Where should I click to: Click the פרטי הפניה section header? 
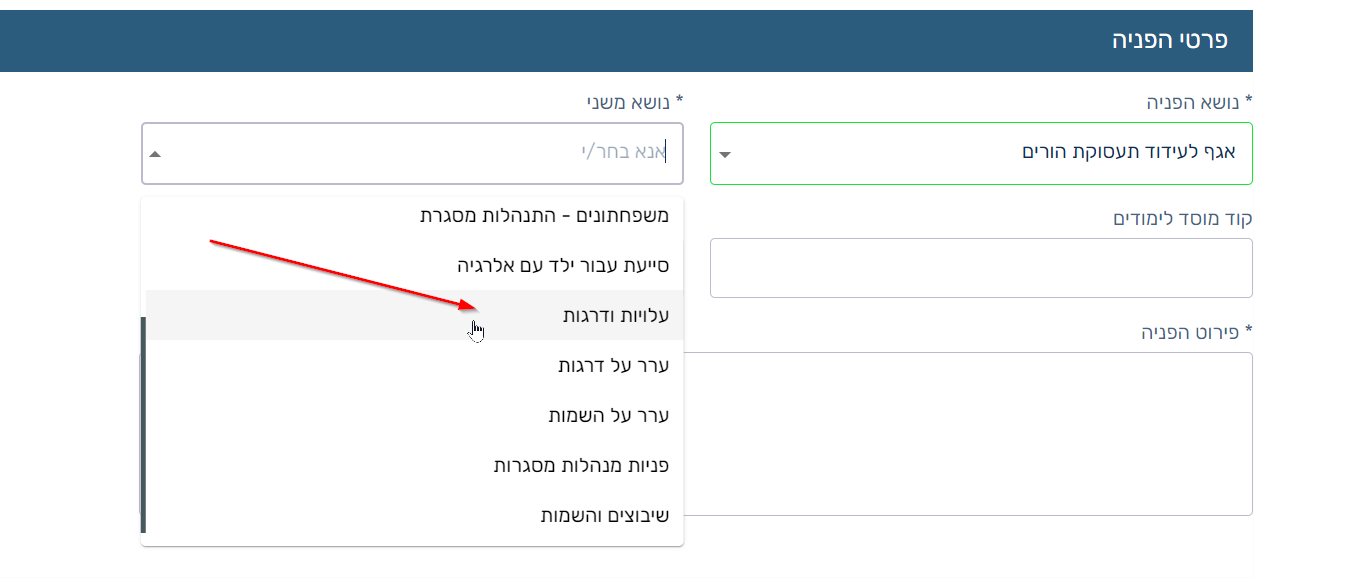[x=1169, y=41]
